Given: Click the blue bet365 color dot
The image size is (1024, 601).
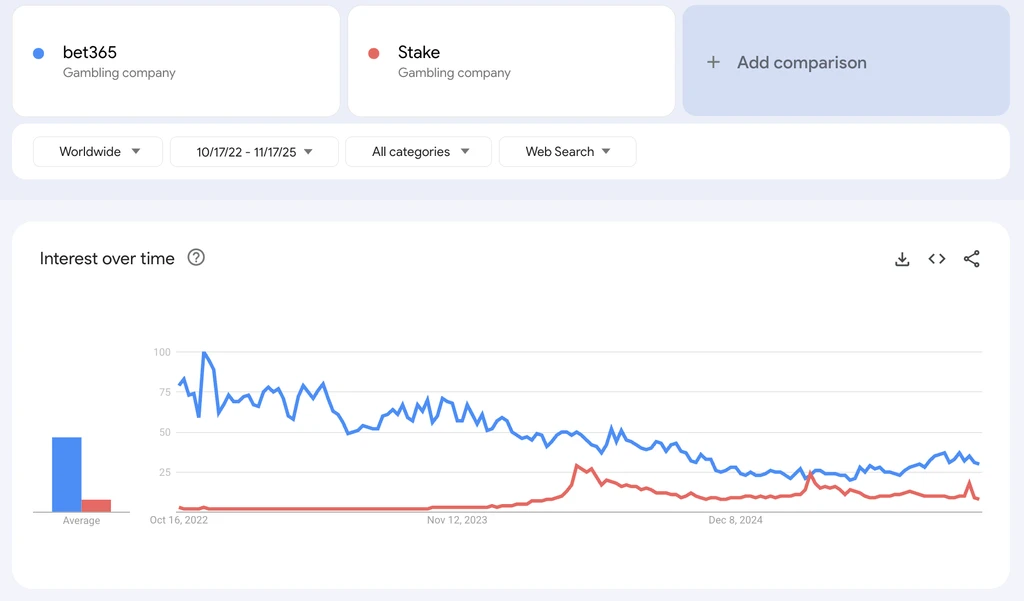Looking at the screenshot, I should pos(38,53).
